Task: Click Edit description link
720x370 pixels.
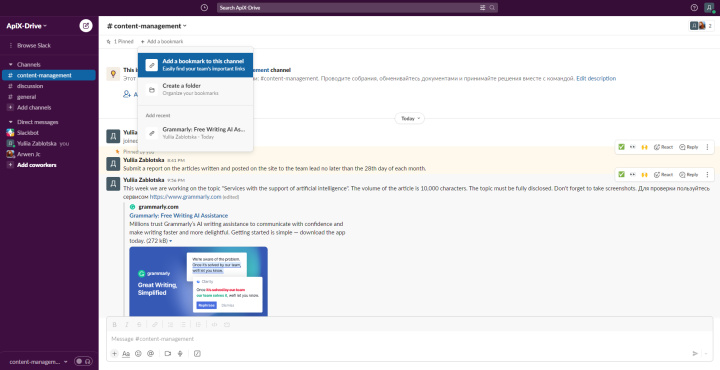Action: [596, 78]
